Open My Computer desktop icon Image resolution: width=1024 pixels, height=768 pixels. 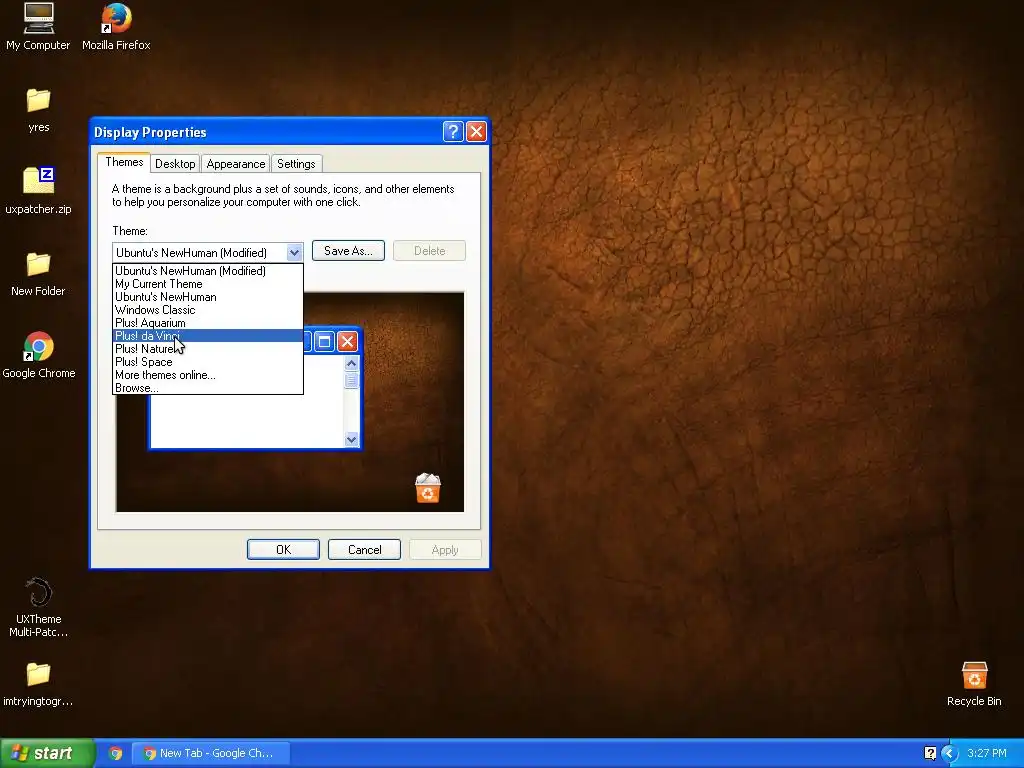coord(39,26)
